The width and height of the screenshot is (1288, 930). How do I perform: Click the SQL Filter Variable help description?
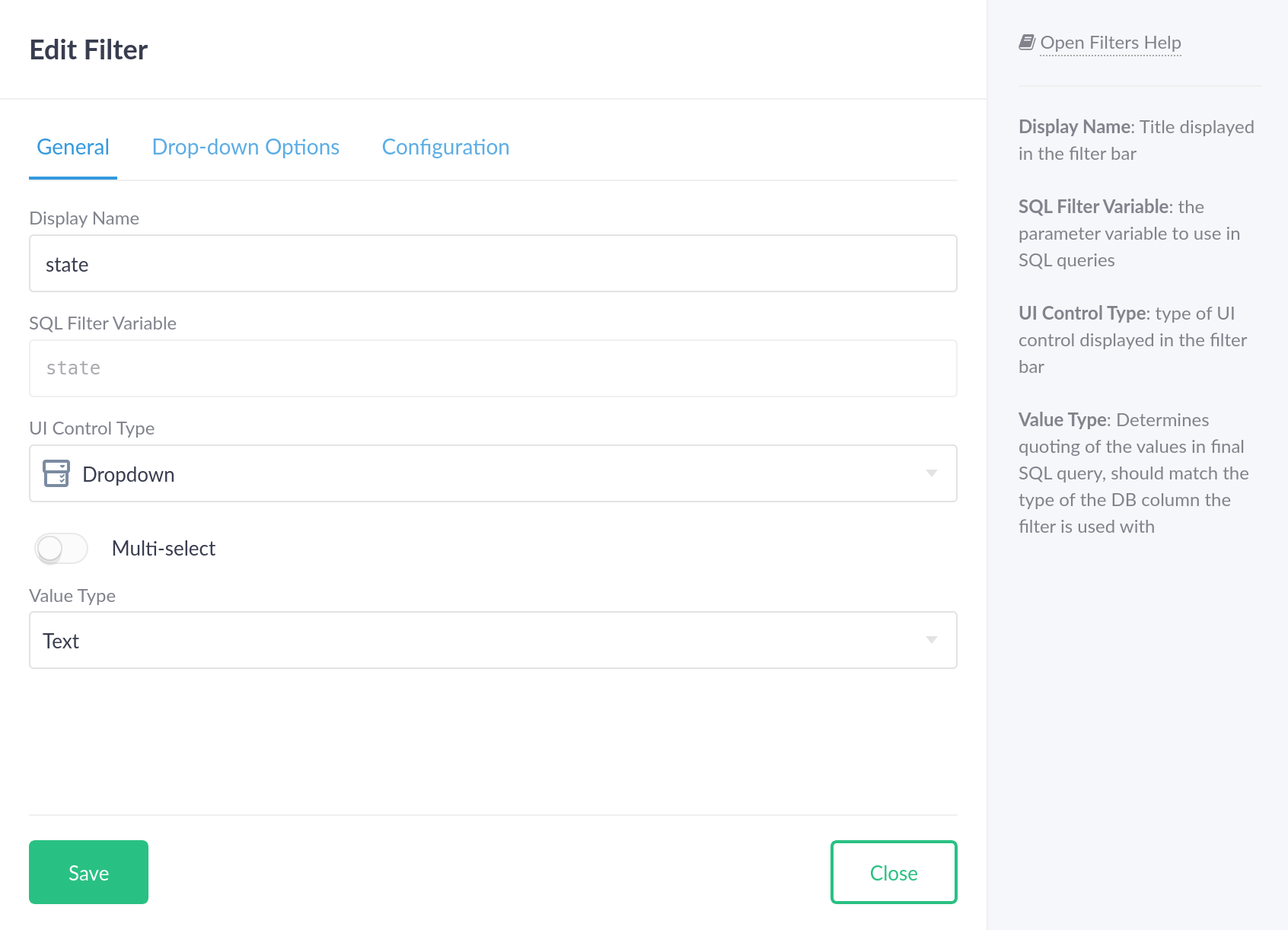coord(1130,234)
